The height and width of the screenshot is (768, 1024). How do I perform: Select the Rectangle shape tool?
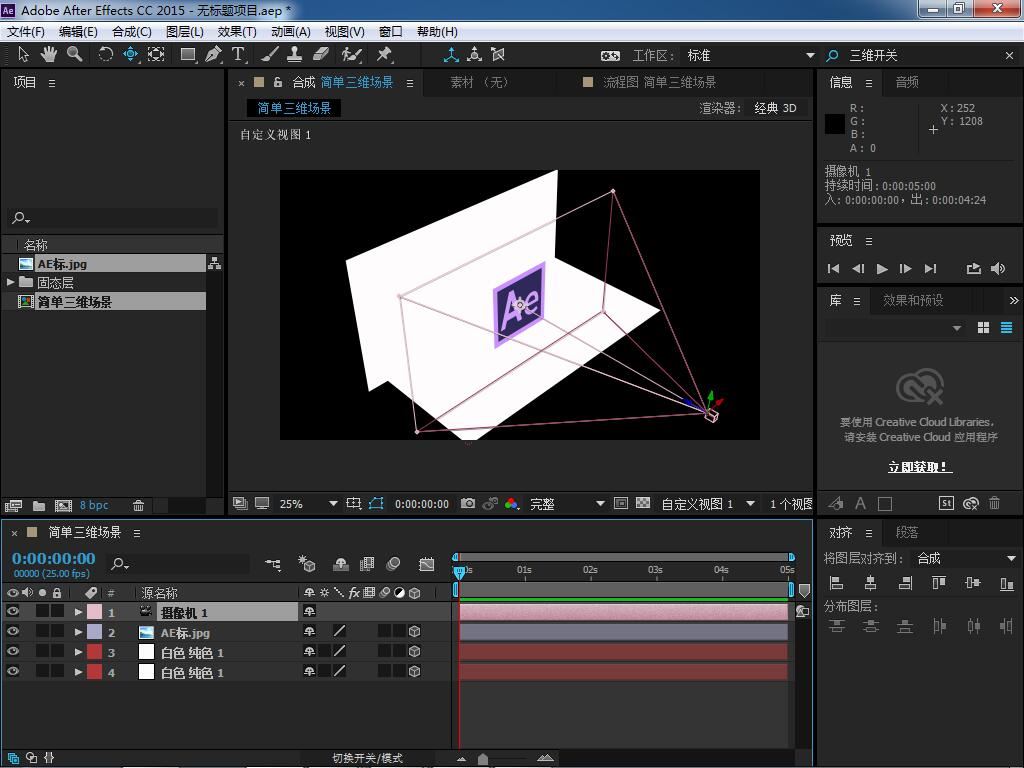[188, 54]
